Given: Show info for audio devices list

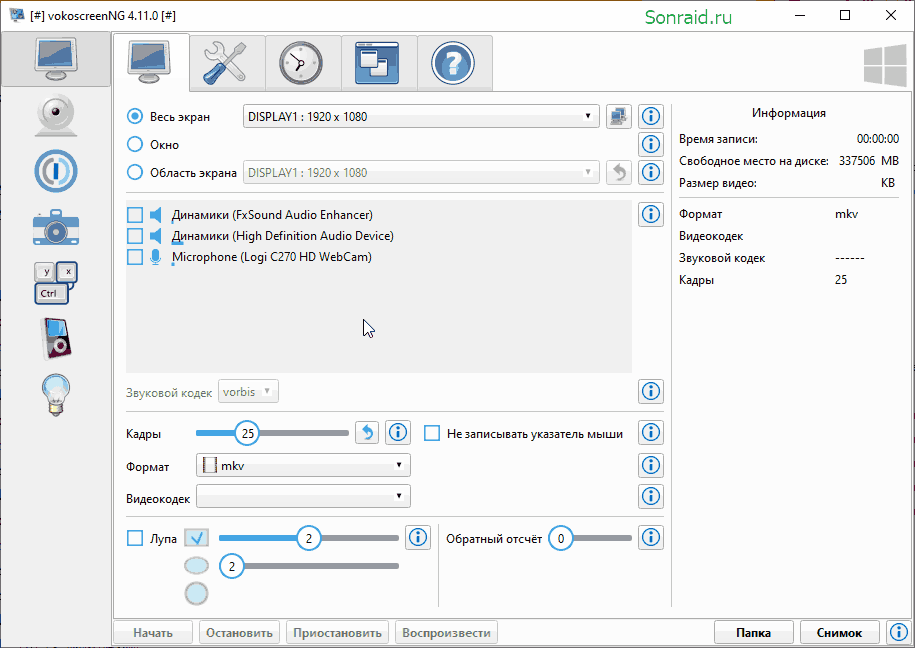Looking at the screenshot, I should pos(651,214).
